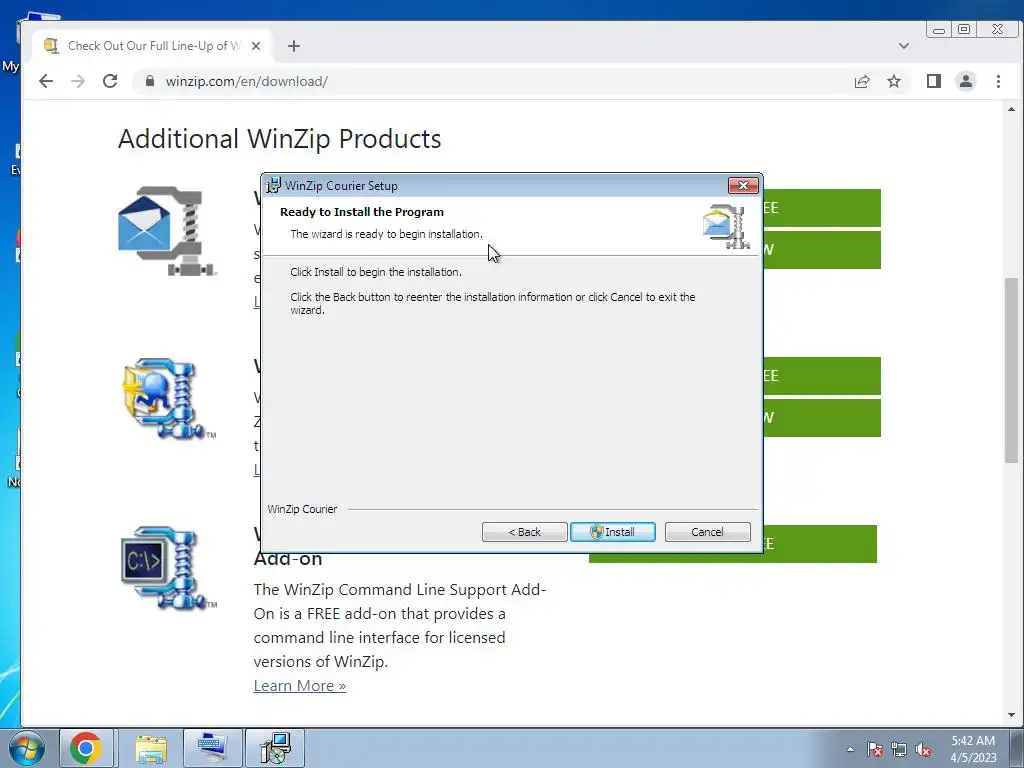1024x768 pixels.
Task: Click the keyboard app taskbar icon
Action: tap(212, 748)
